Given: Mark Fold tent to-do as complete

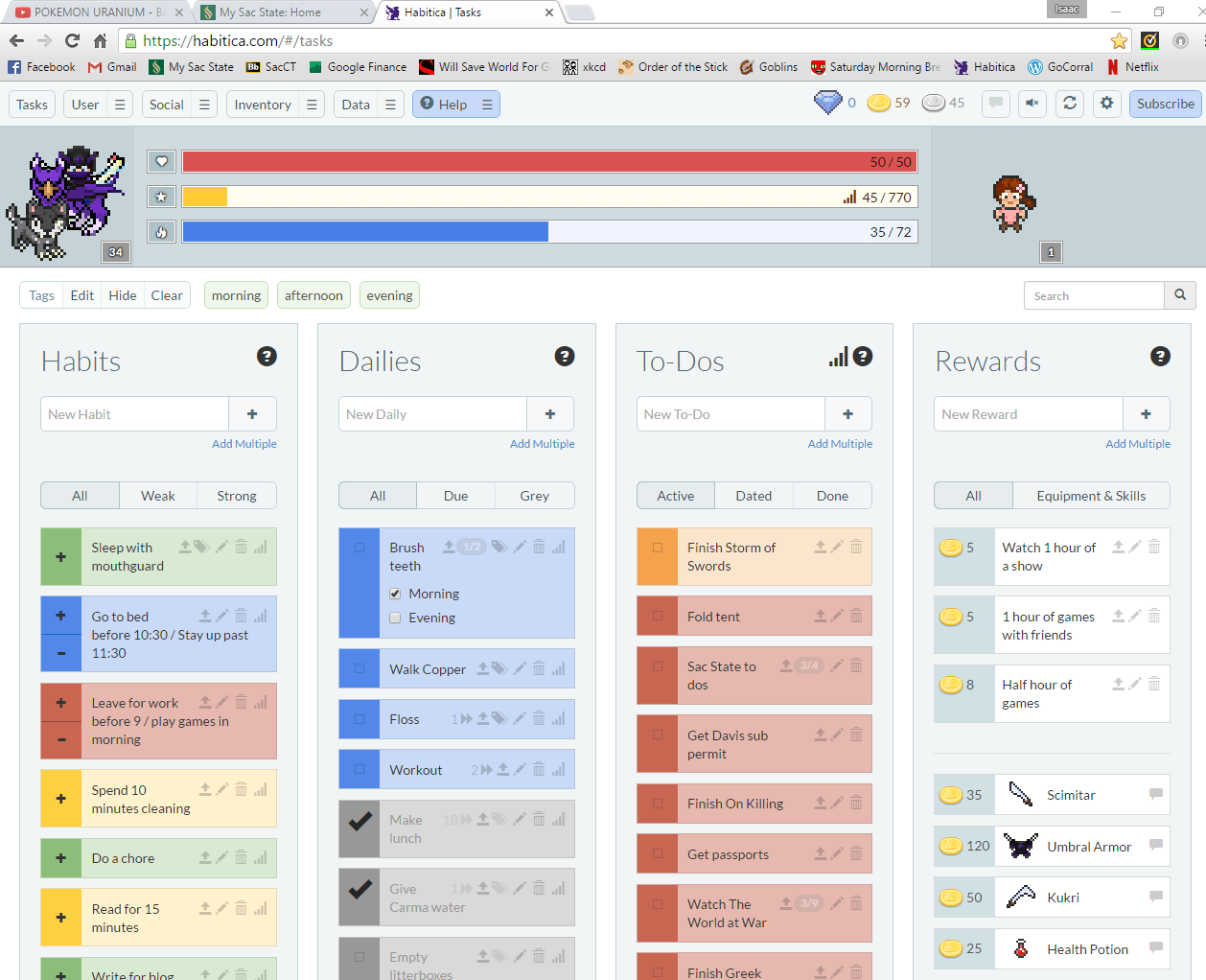Looking at the screenshot, I should click(658, 617).
